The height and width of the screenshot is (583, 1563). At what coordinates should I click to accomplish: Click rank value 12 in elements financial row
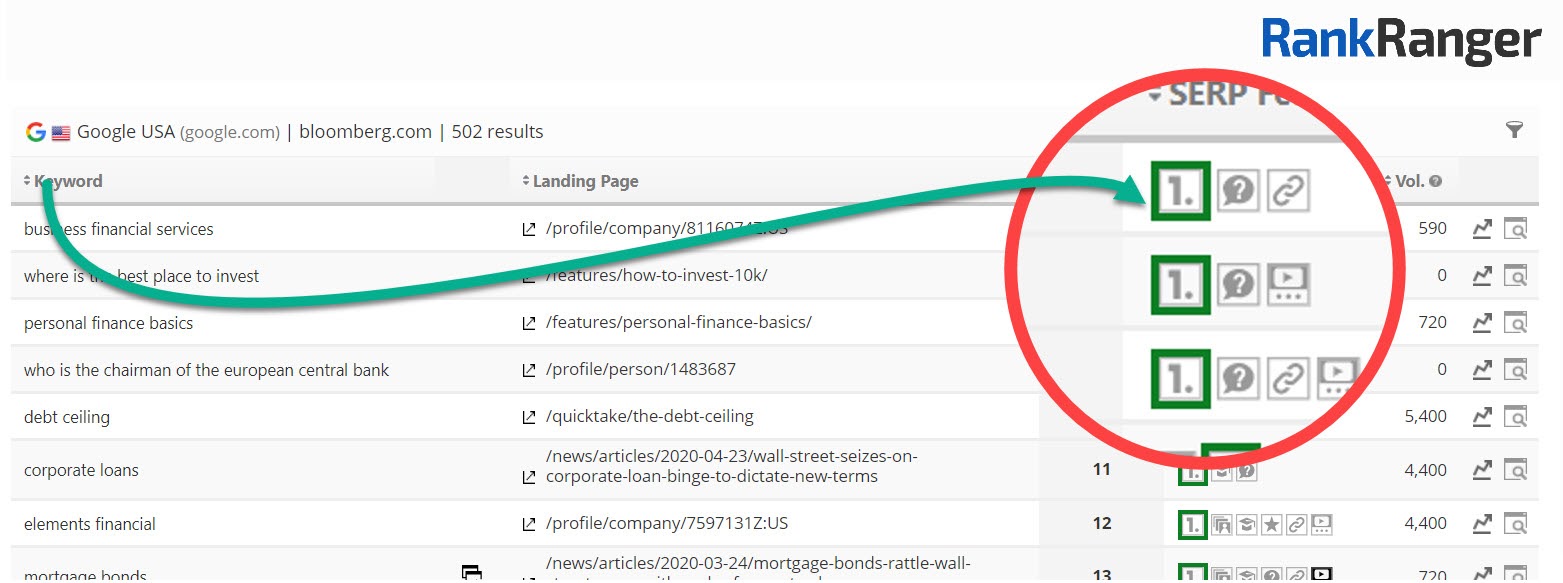pyautogui.click(x=1102, y=523)
